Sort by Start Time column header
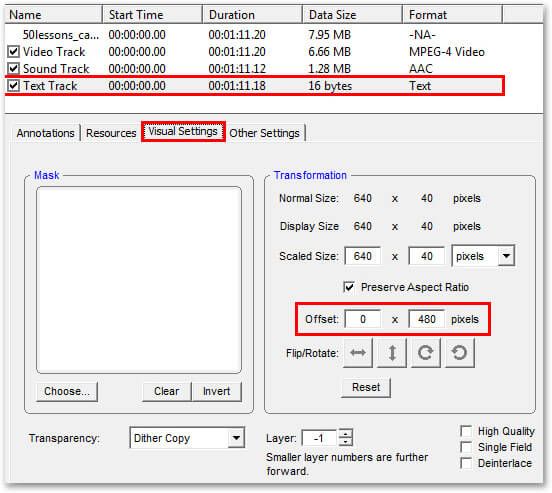Screen dimensions: 552x493 152,15
